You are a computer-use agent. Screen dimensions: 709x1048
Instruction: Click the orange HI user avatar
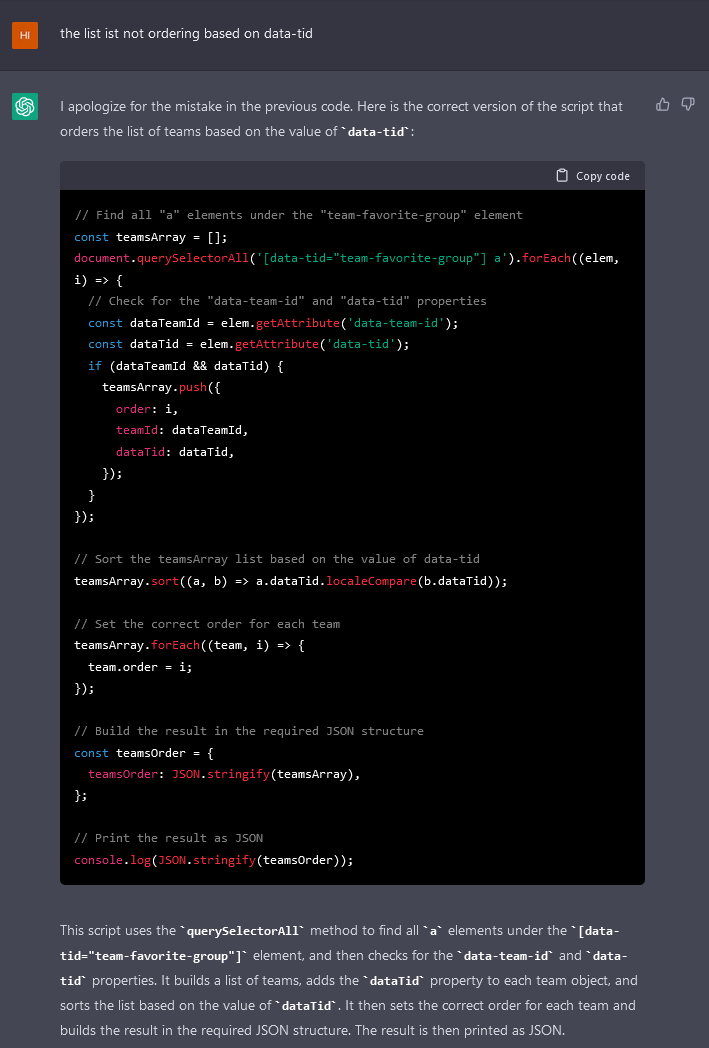25,35
